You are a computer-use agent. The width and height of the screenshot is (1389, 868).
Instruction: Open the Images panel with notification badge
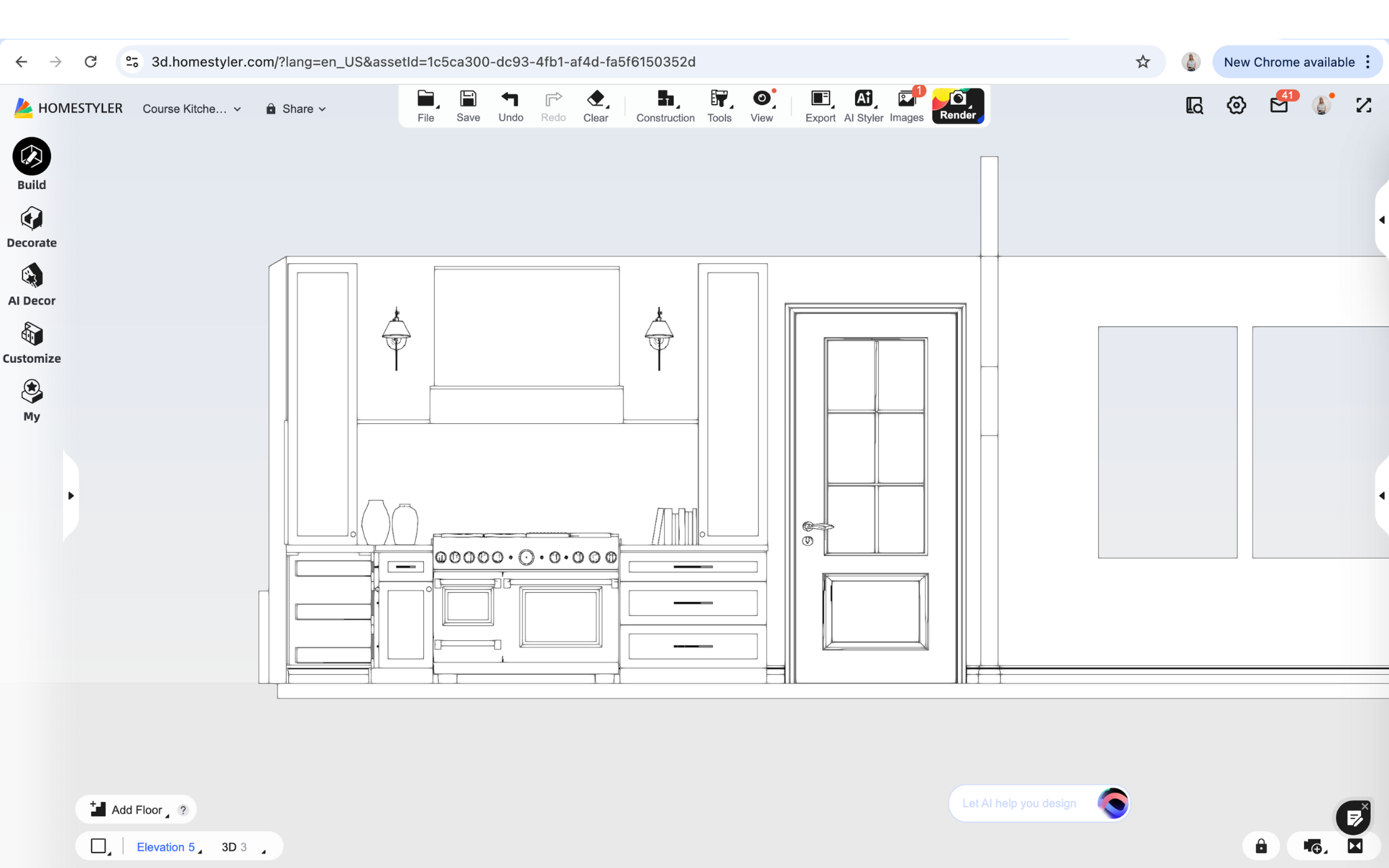(x=906, y=105)
